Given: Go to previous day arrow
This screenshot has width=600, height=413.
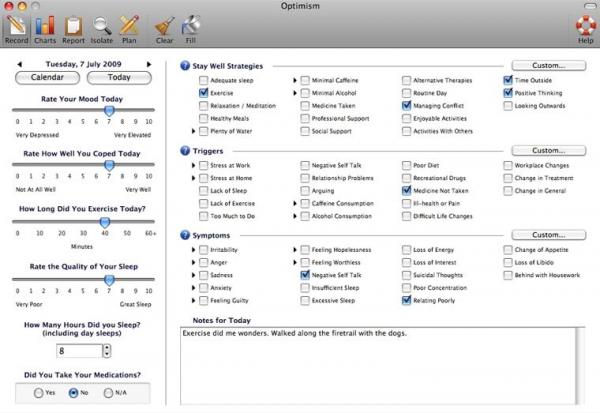Looking at the screenshot, I should click(20, 64).
